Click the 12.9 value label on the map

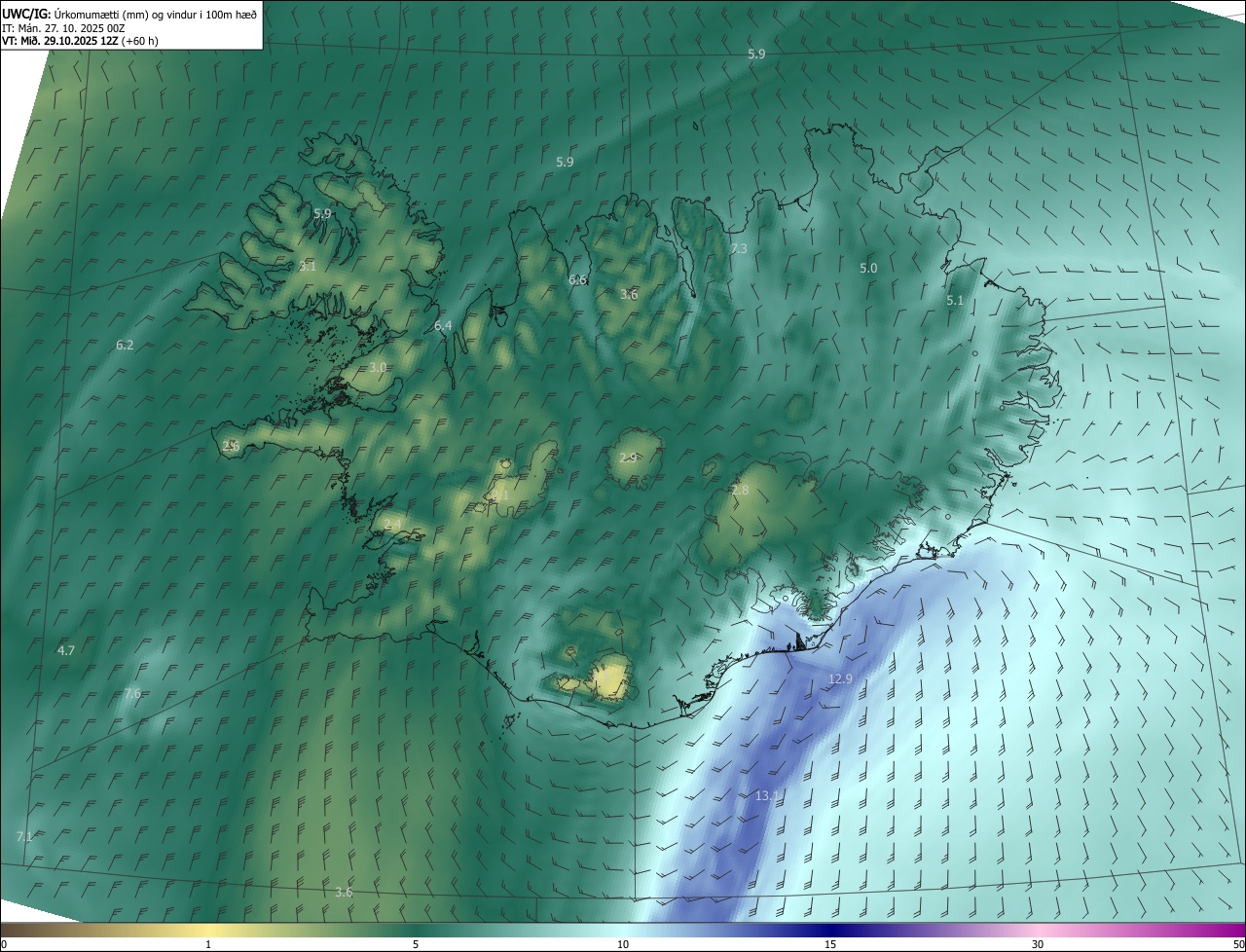840,678
